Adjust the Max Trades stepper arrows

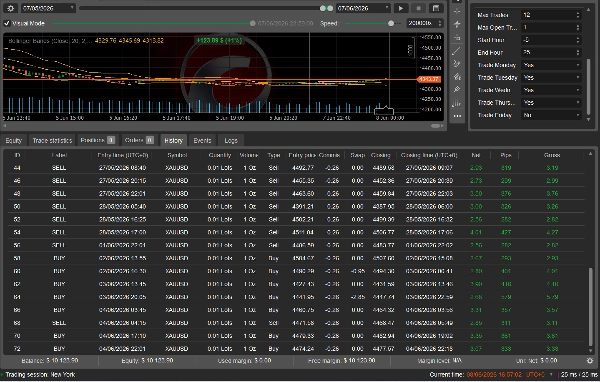point(578,15)
